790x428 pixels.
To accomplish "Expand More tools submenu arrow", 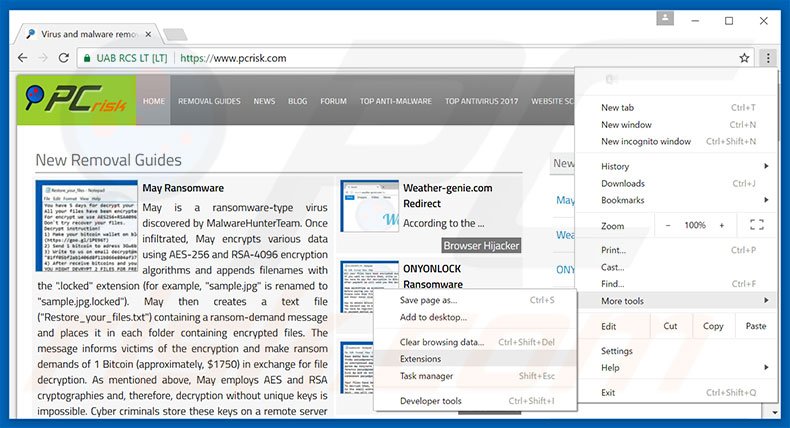I will click(766, 300).
